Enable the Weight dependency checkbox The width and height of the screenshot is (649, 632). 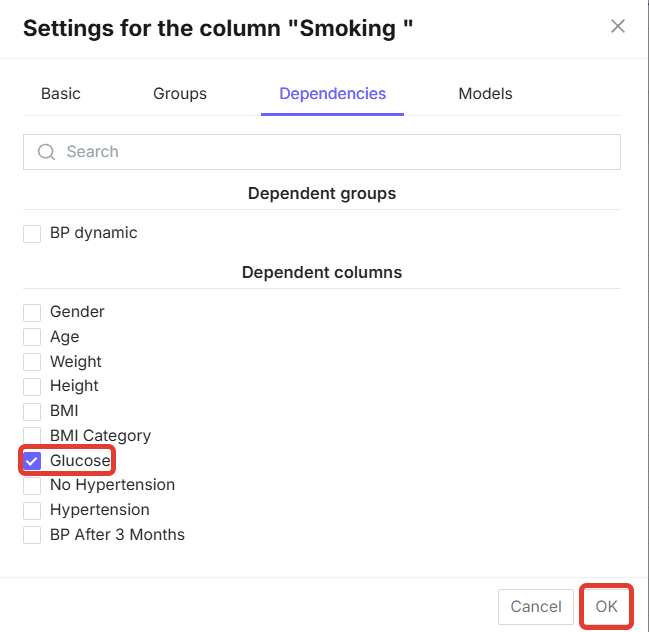click(x=32, y=362)
